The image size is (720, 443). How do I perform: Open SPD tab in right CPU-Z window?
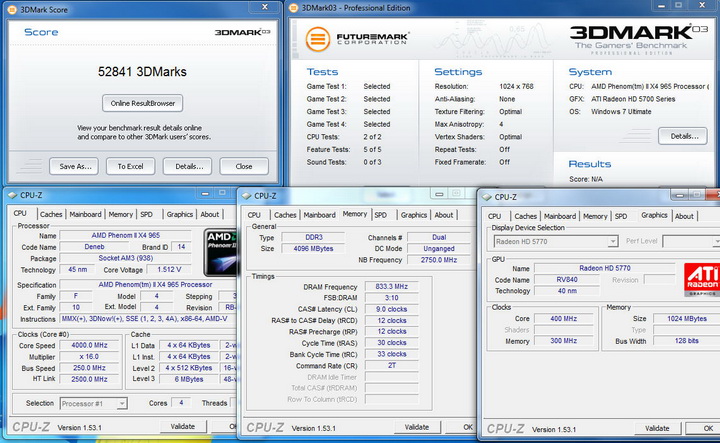click(x=621, y=216)
